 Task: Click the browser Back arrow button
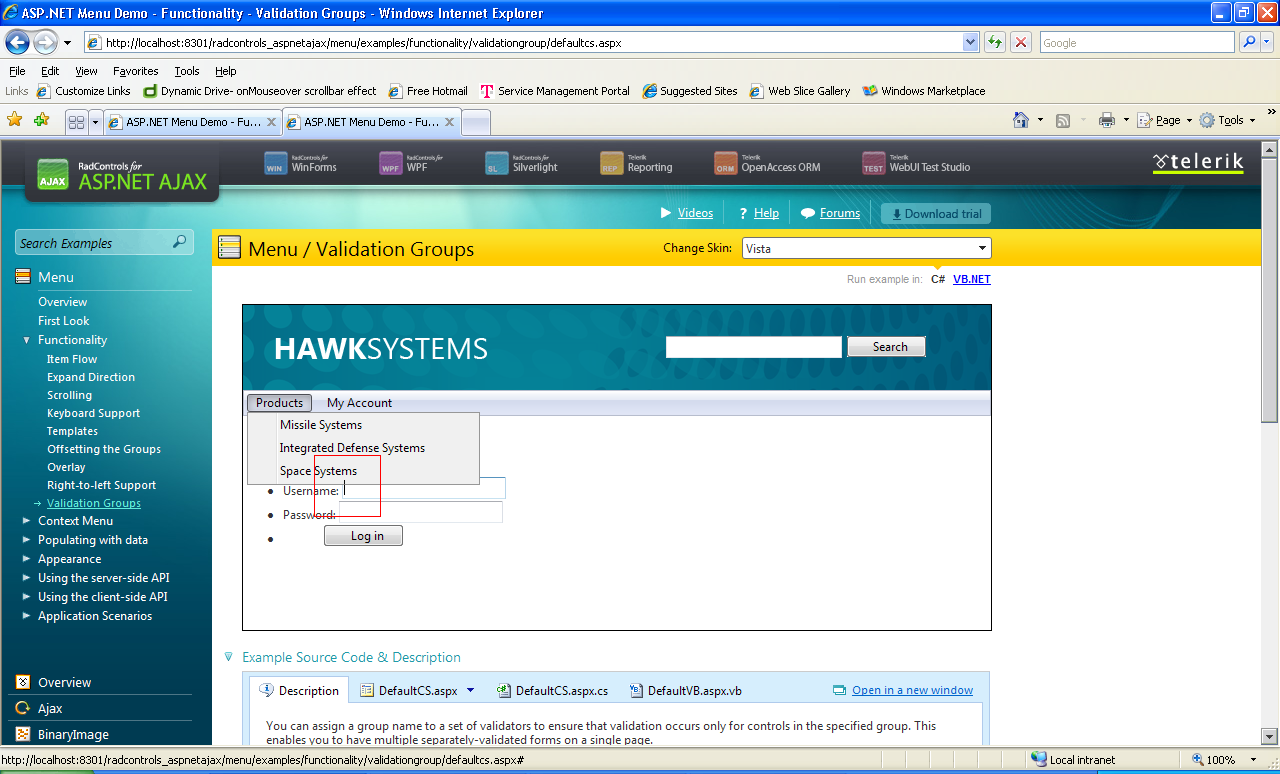coord(18,43)
